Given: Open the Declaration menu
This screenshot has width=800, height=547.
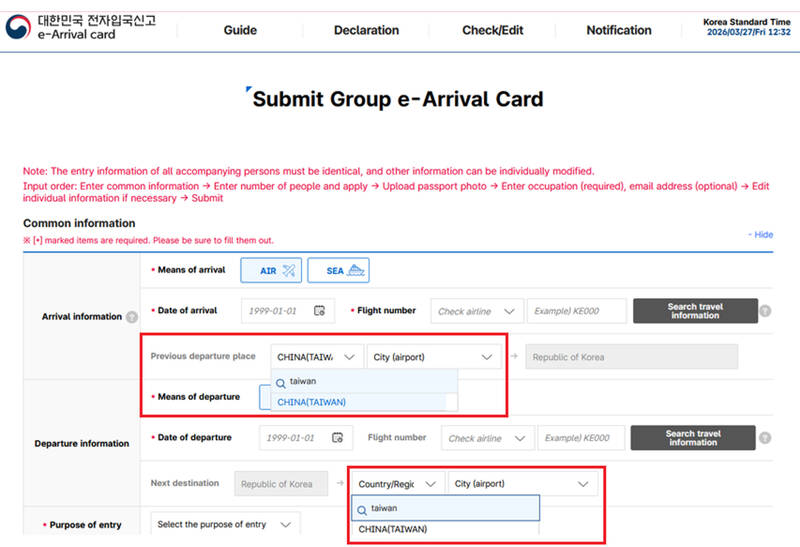Looking at the screenshot, I should [366, 30].
